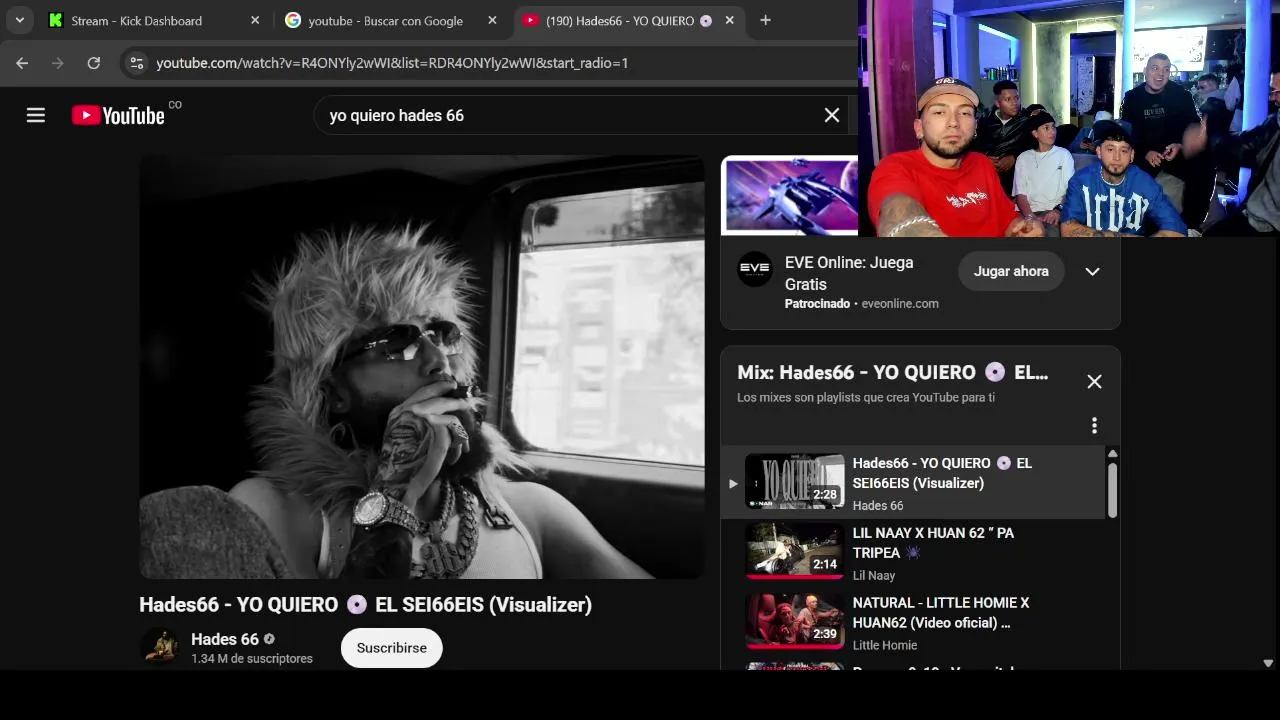The height and width of the screenshot is (720, 1280).
Task: Close the Stream - Kick Dashboard tab
Action: coord(255,20)
